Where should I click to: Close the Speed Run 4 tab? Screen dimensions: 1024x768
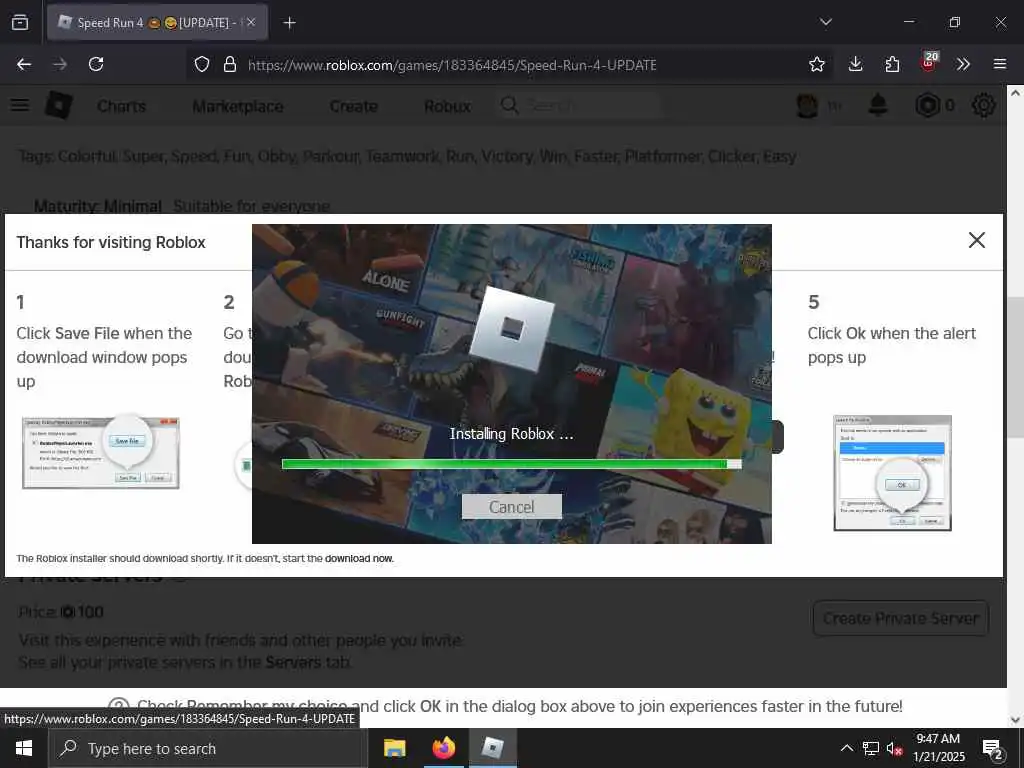click(x=251, y=22)
